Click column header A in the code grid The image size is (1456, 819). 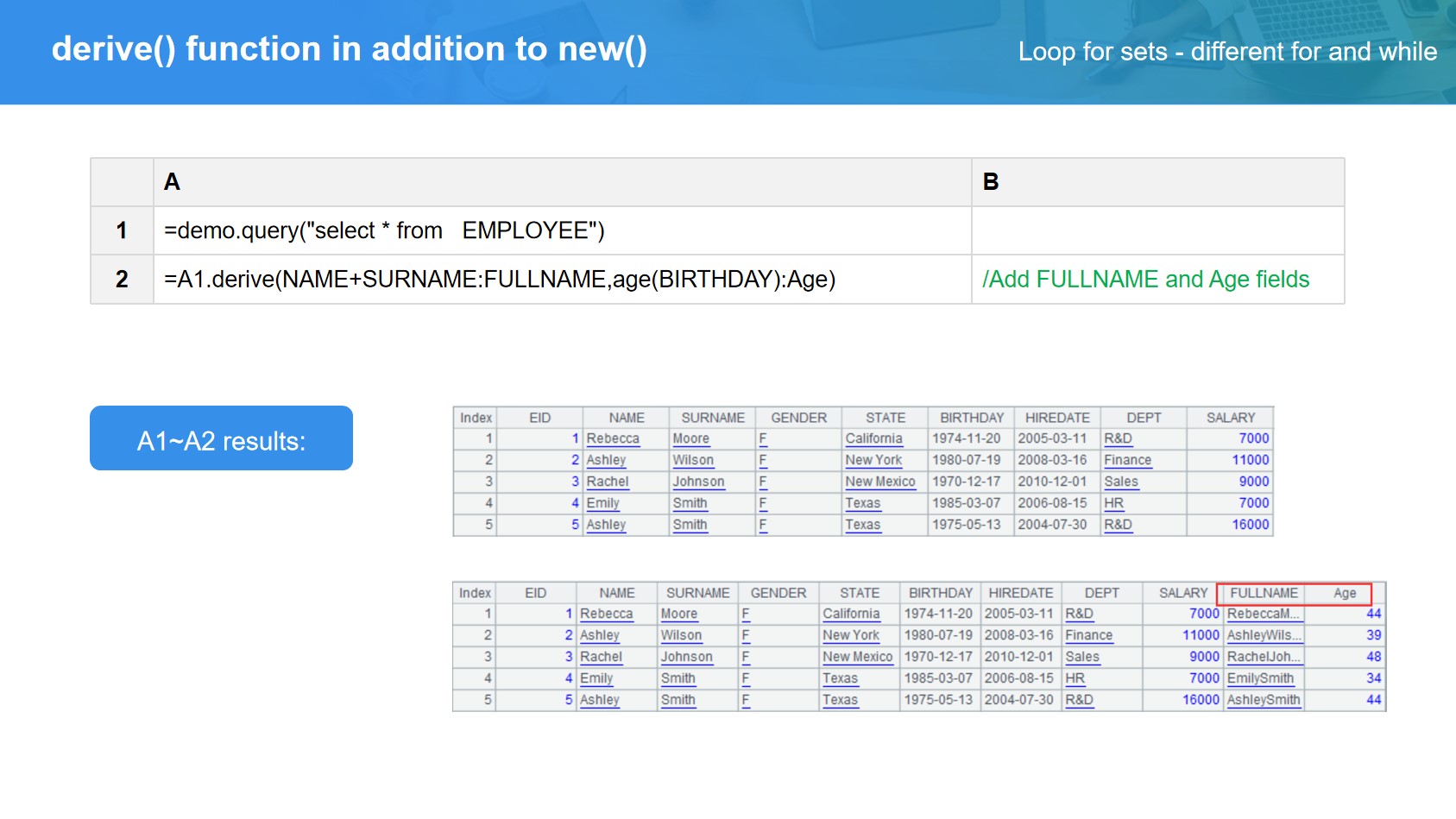tap(173, 182)
